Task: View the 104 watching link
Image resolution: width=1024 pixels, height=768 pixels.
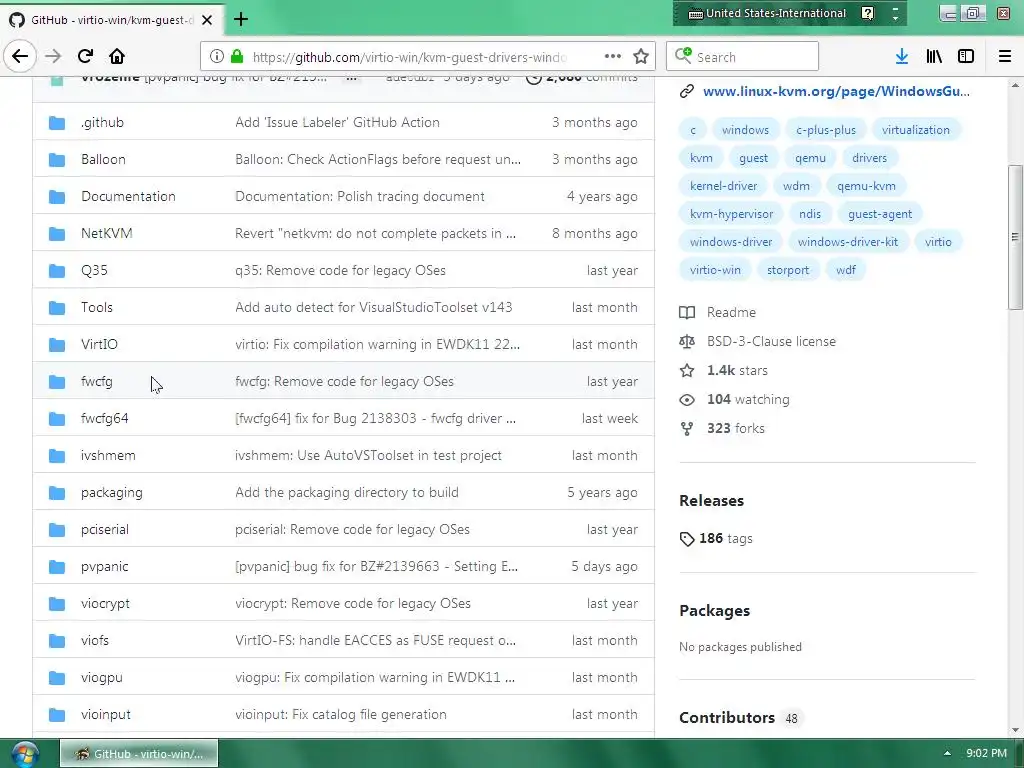Action: [748, 399]
